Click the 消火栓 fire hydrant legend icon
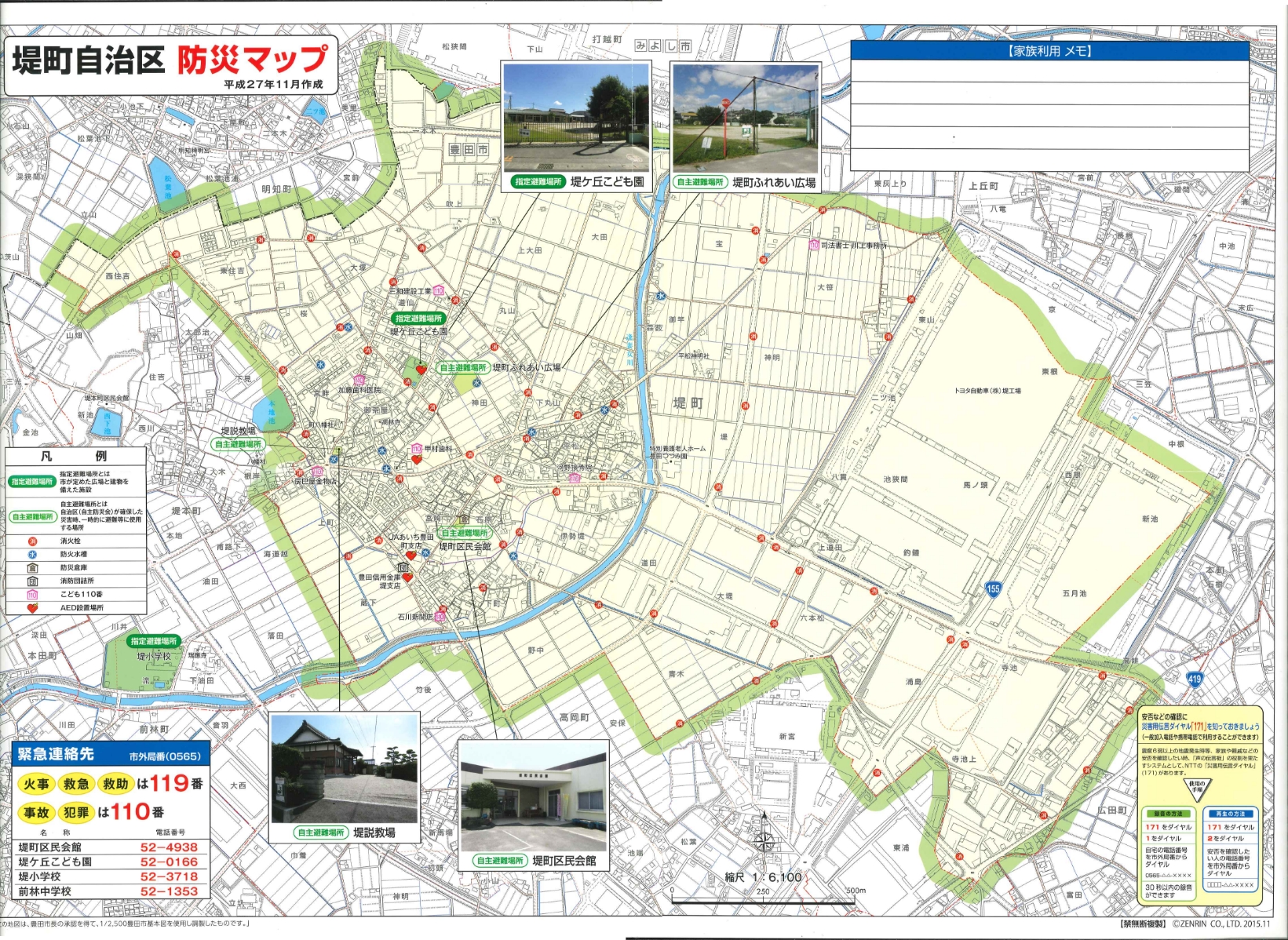Image resolution: width=1288 pixels, height=940 pixels. pos(33,541)
